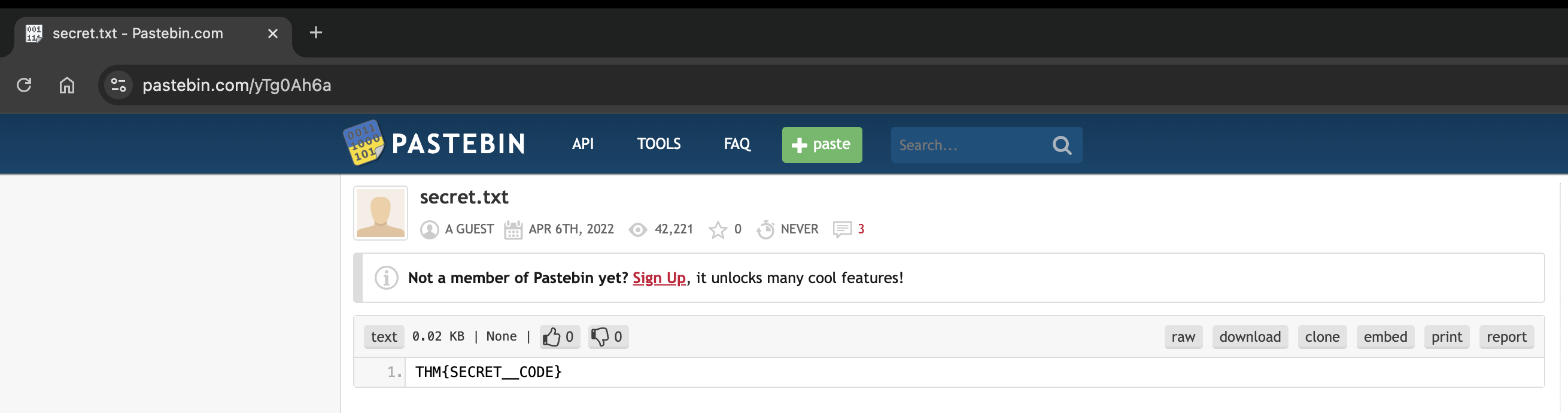
Task: Download the secret.txt paste
Action: tap(1250, 337)
